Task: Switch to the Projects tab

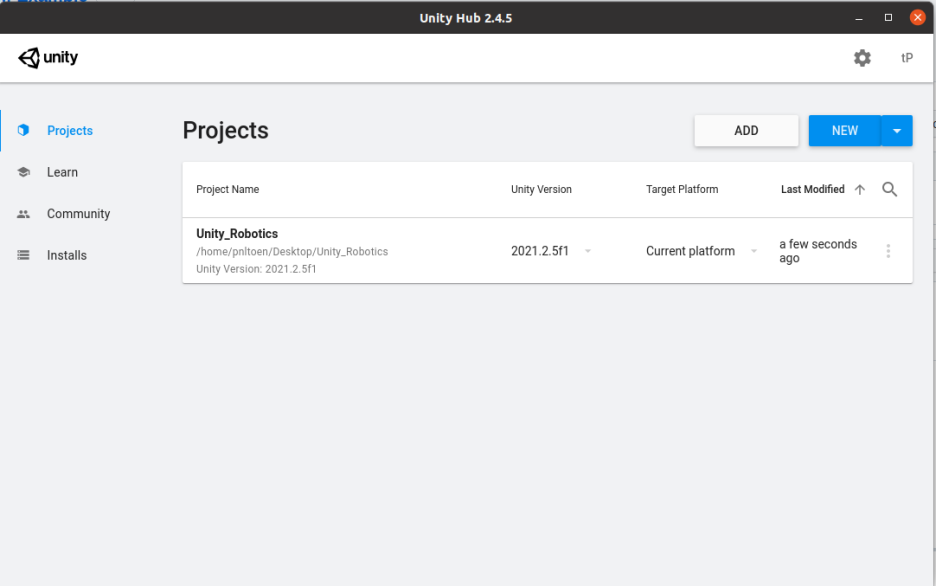Action: coord(70,130)
